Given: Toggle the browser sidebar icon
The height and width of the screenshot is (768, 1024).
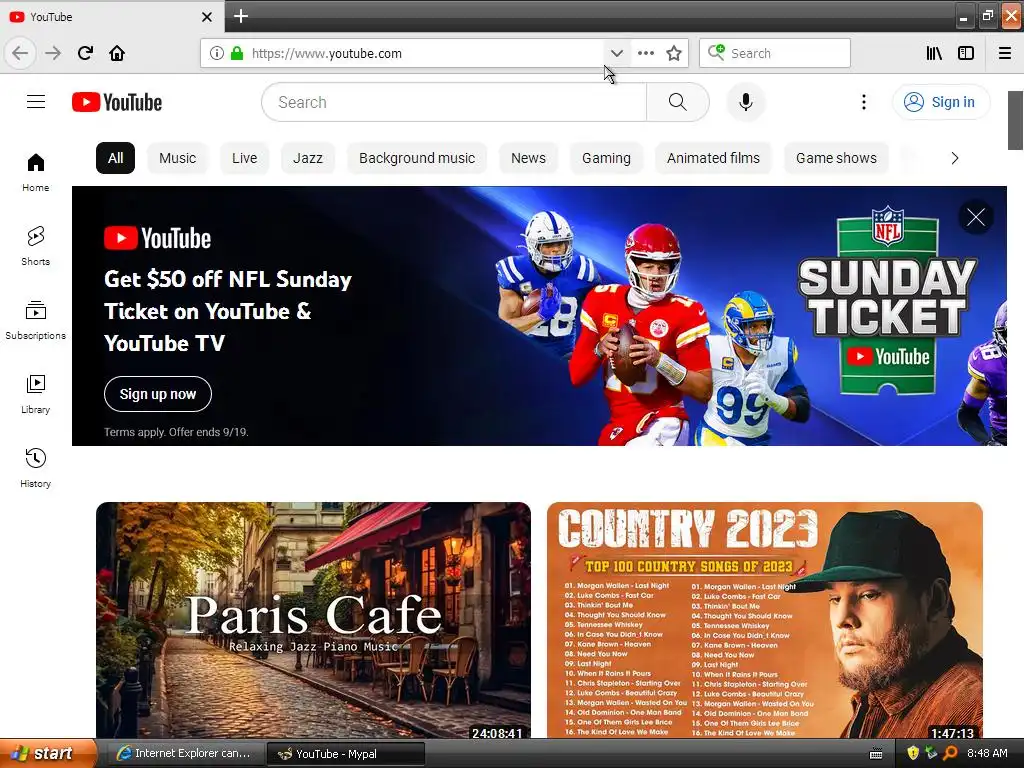Looking at the screenshot, I should click(966, 54).
